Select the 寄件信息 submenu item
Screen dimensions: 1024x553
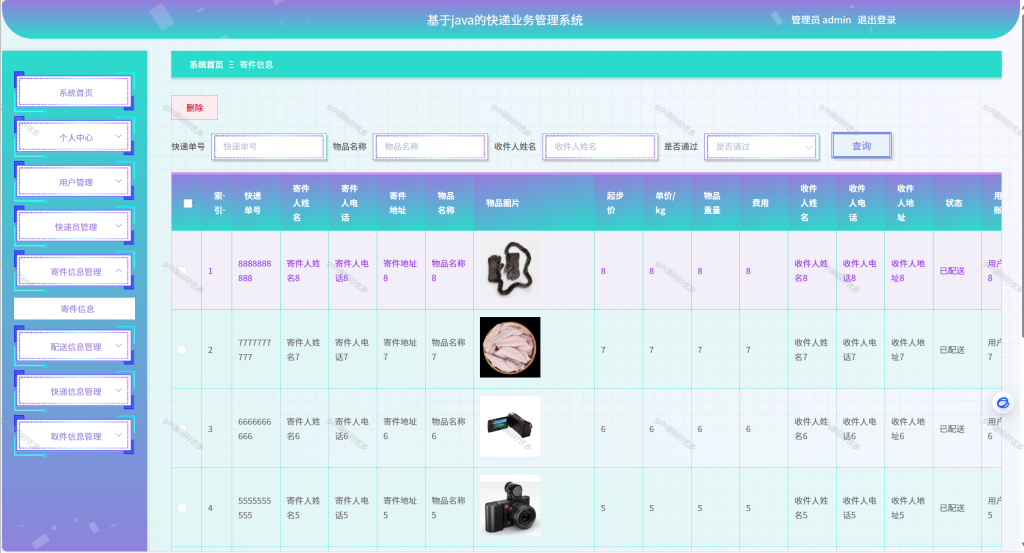[x=74, y=309]
